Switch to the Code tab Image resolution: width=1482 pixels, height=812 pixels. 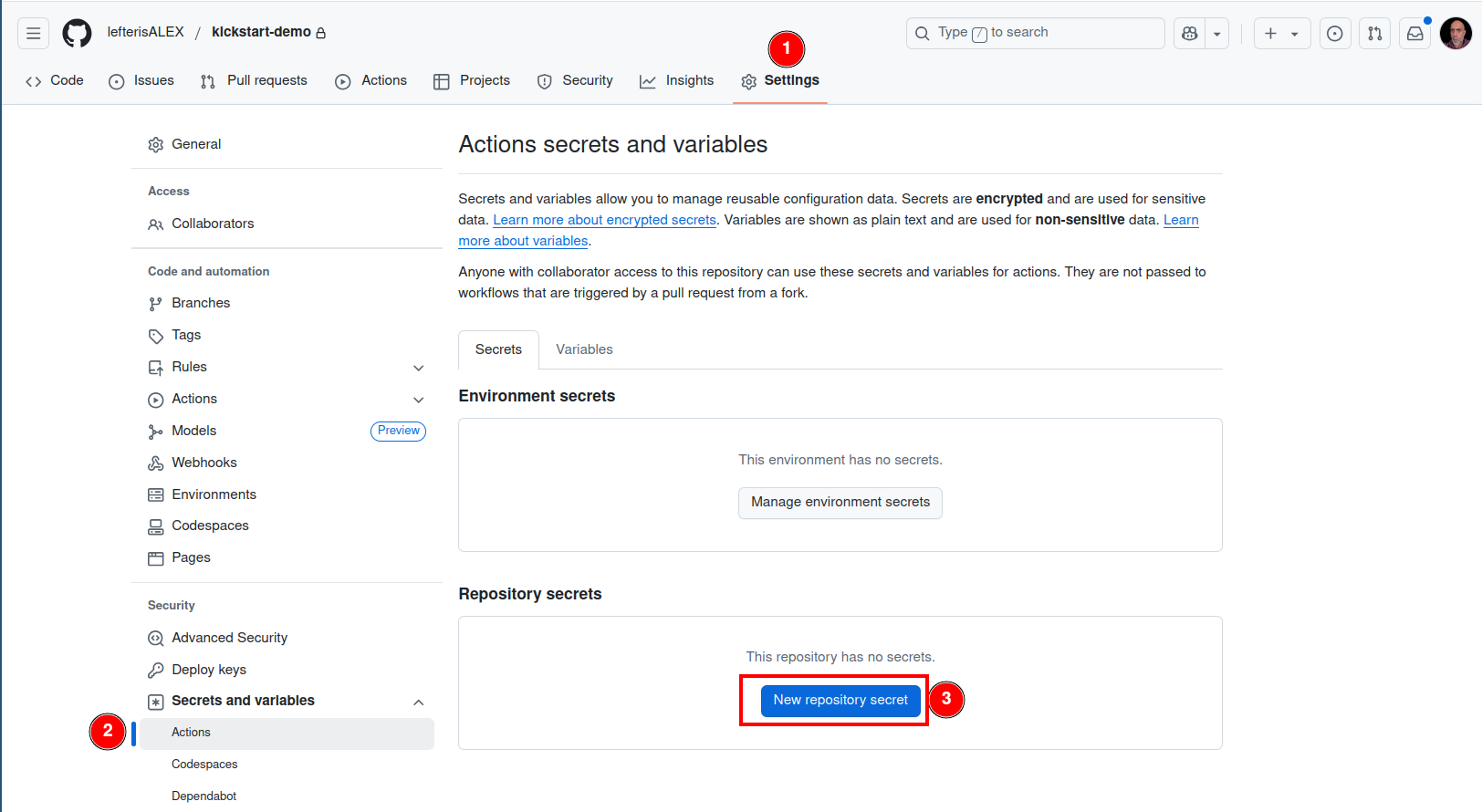(x=55, y=80)
